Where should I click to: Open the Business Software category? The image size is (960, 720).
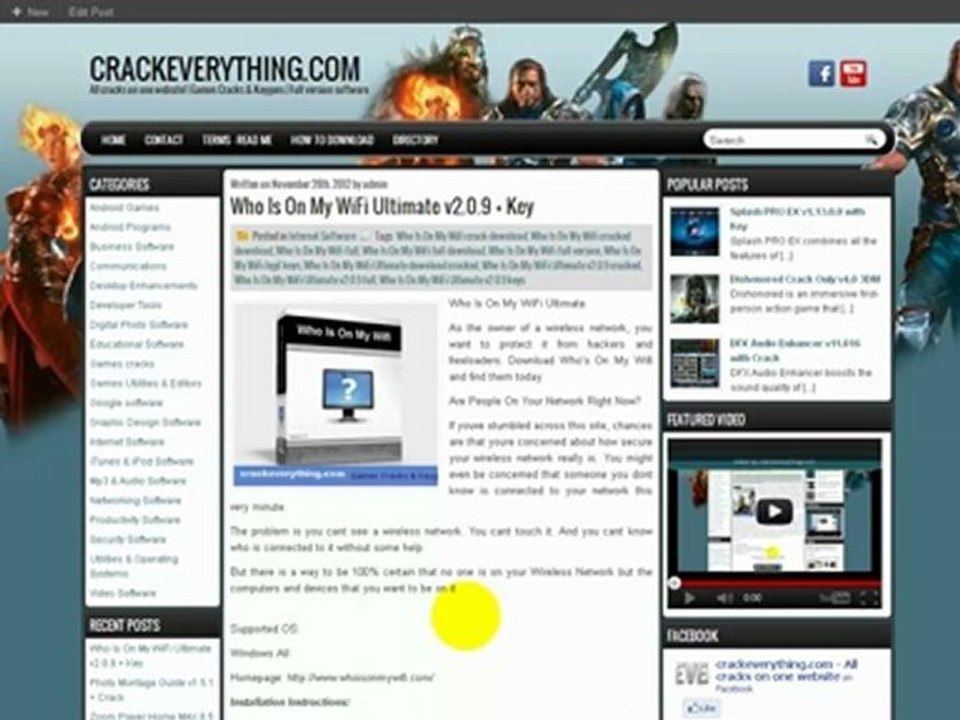click(x=132, y=247)
